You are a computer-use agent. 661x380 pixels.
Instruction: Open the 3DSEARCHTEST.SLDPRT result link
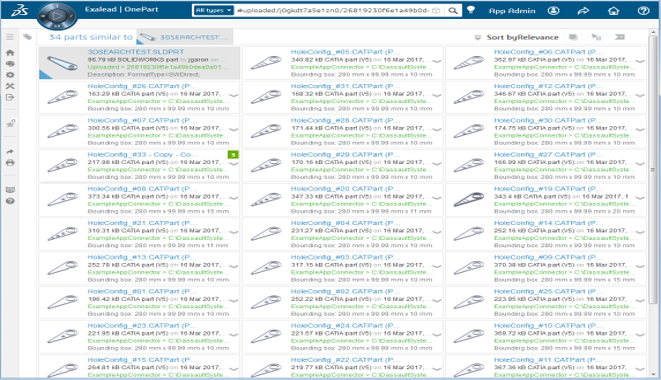(x=136, y=51)
